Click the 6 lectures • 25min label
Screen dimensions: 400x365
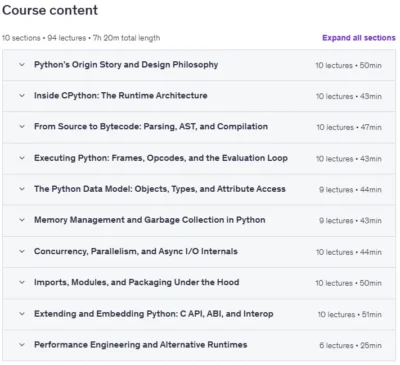(350, 345)
